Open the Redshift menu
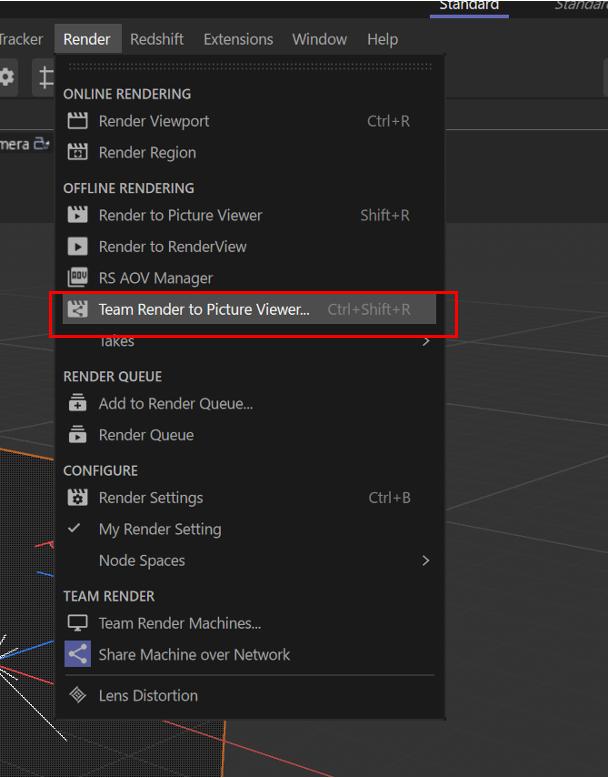Screen dimensions: 608x778 [x=157, y=39]
